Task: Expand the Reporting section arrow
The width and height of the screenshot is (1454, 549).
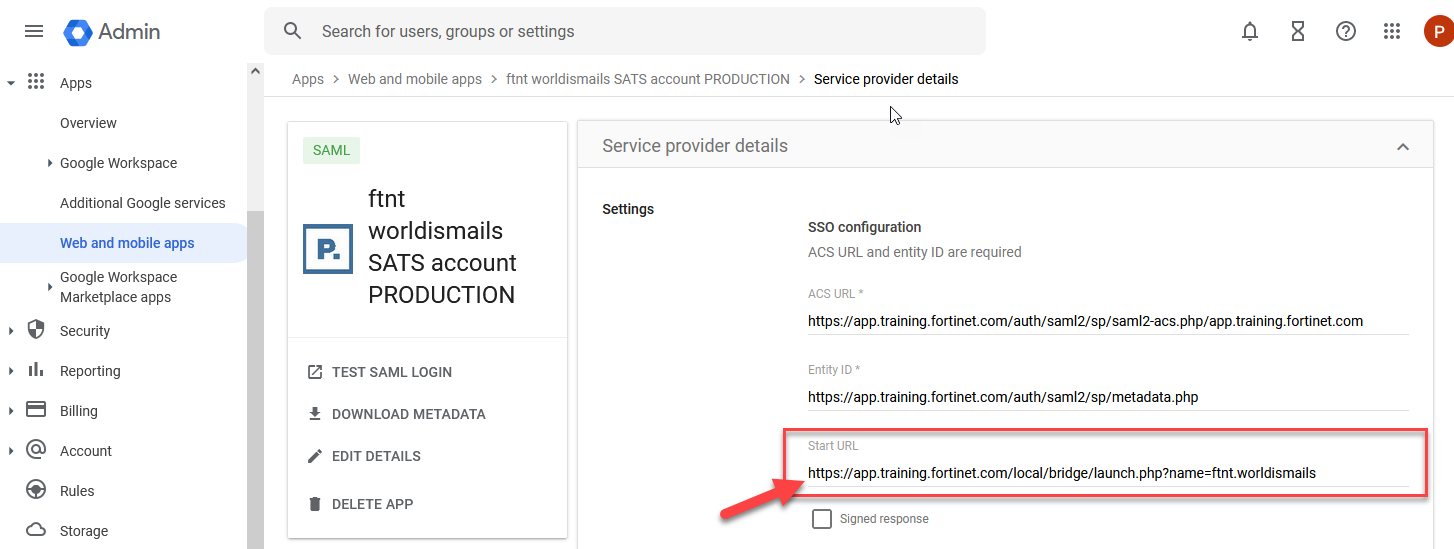Action: point(11,371)
